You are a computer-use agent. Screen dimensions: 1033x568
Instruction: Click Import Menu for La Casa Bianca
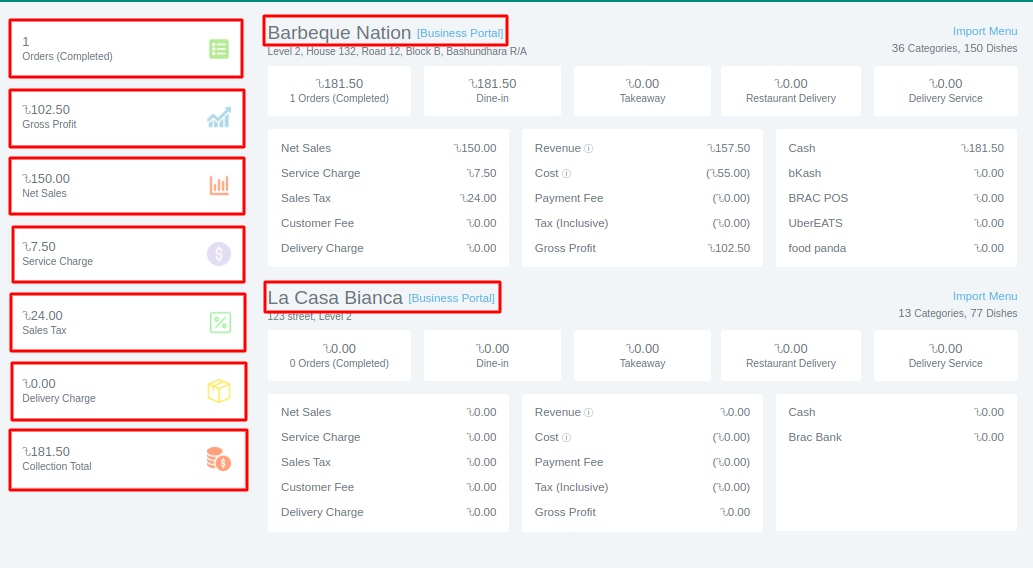pos(985,296)
